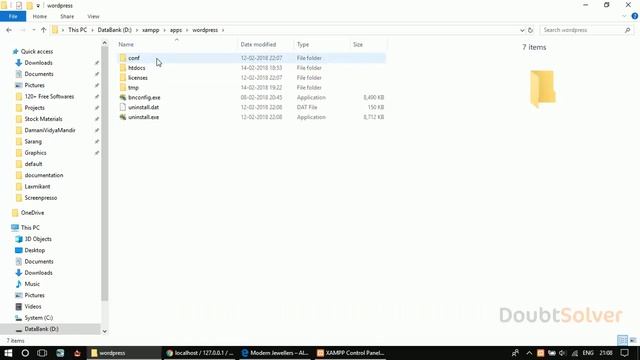Select apps in the address breadcrumb
Screen dimensions: 640x360
click(x=176, y=30)
